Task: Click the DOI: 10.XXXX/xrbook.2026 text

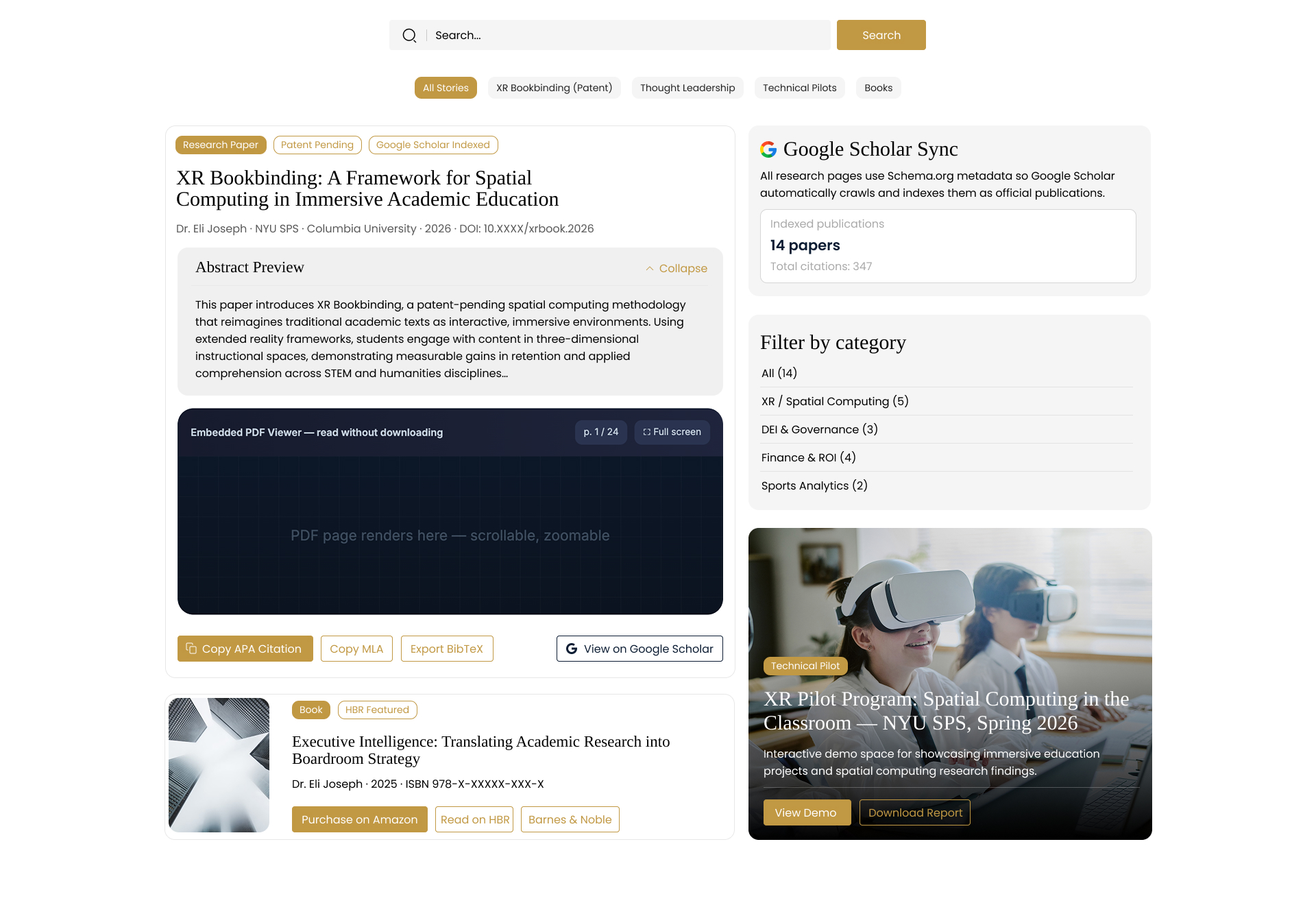Action: (x=526, y=229)
